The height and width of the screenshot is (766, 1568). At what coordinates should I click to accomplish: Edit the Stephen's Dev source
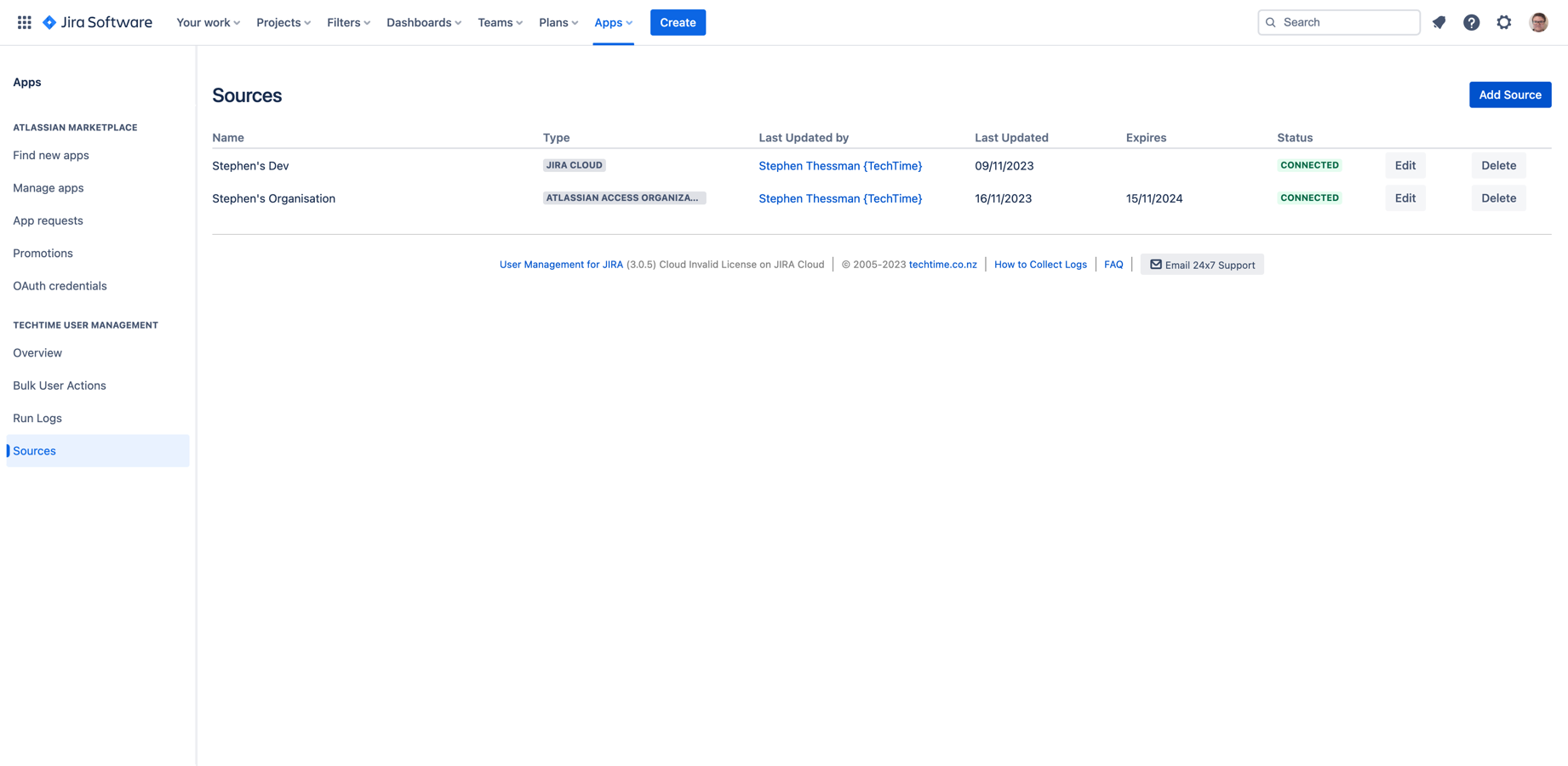click(x=1405, y=165)
